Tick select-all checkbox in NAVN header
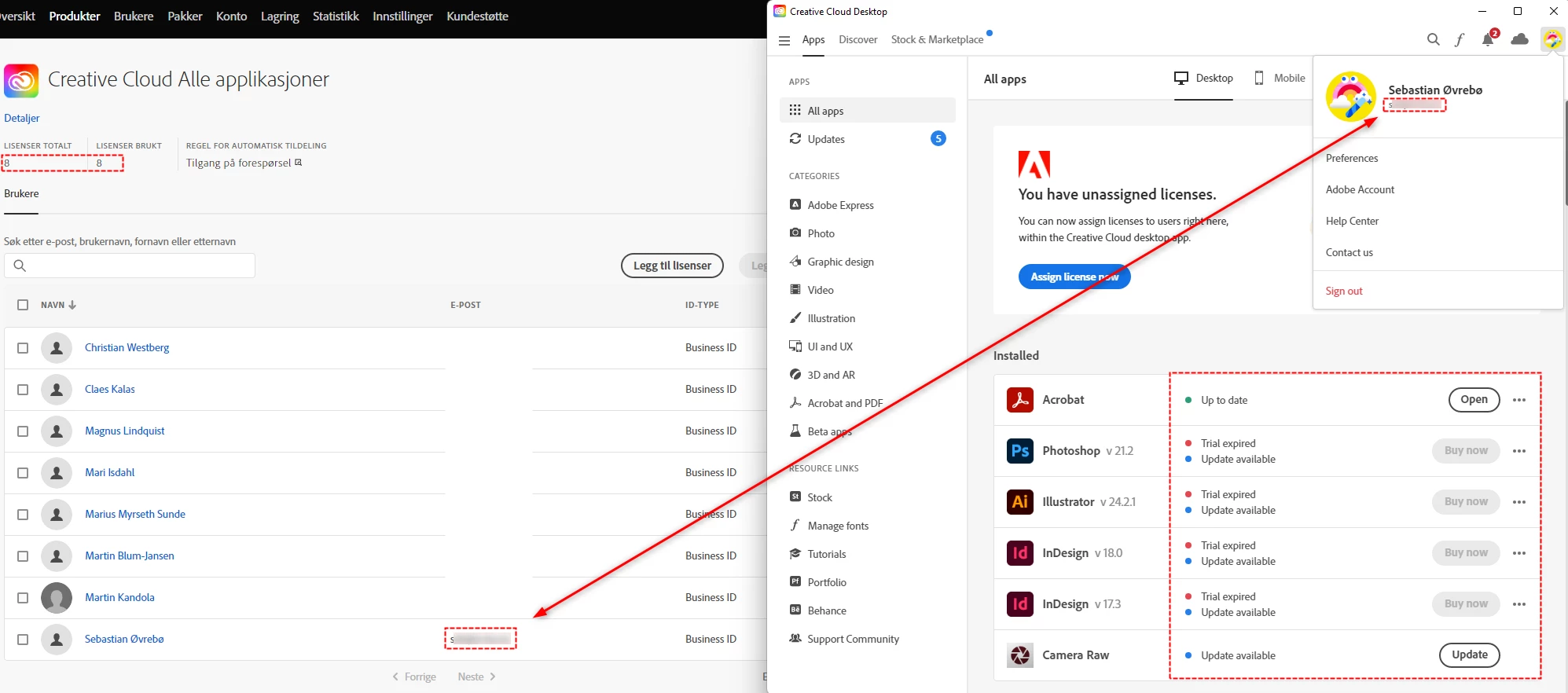The height and width of the screenshot is (693, 1568). point(23,305)
